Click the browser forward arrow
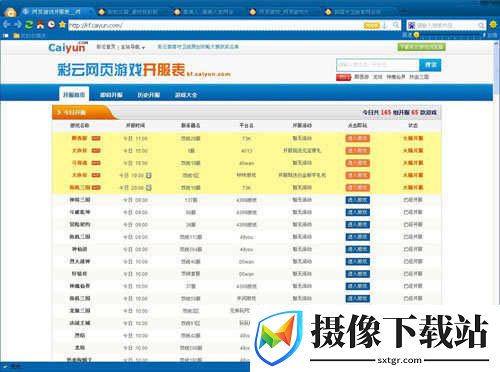 (18, 24)
